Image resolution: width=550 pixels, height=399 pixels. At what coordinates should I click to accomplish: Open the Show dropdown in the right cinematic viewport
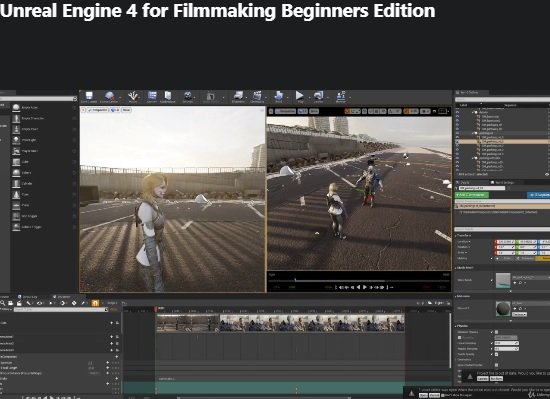pyautogui.click(x=314, y=111)
